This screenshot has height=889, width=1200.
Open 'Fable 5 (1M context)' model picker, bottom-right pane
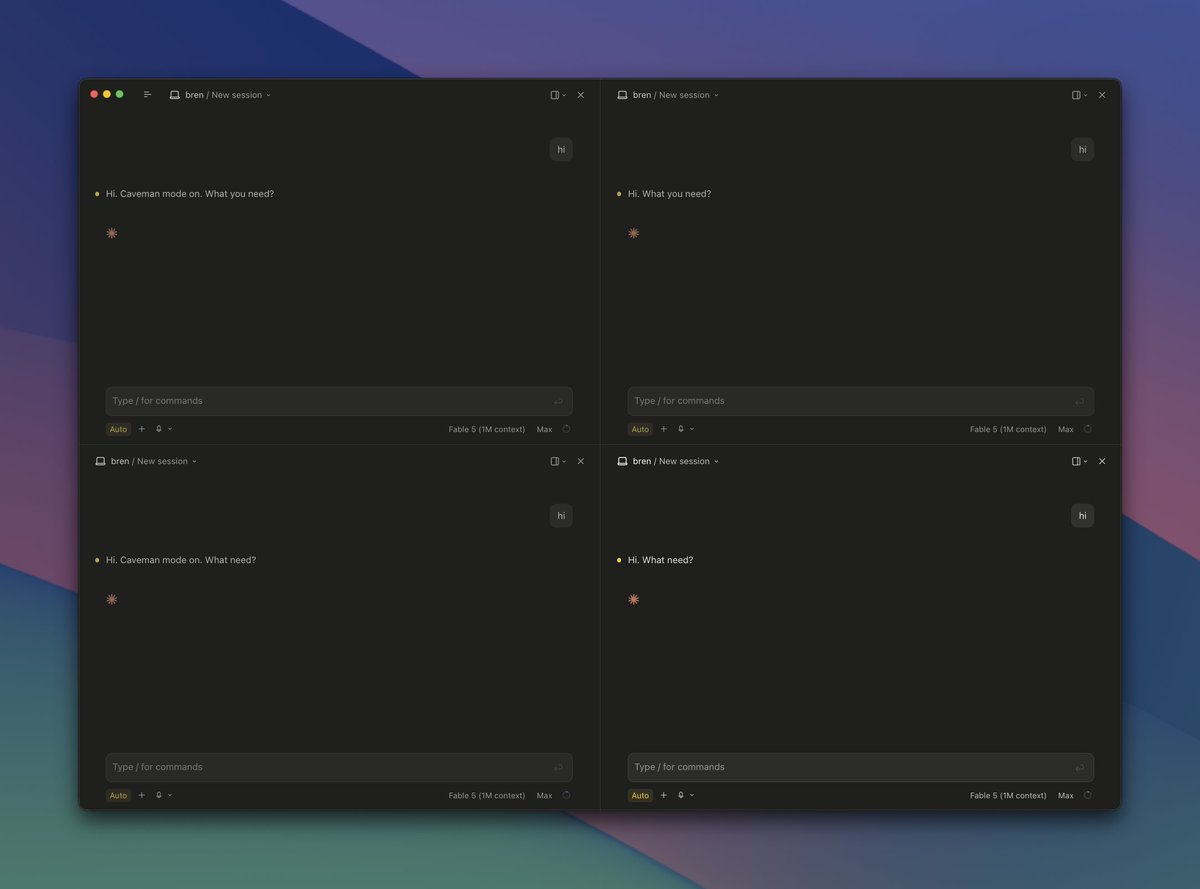coord(1008,795)
